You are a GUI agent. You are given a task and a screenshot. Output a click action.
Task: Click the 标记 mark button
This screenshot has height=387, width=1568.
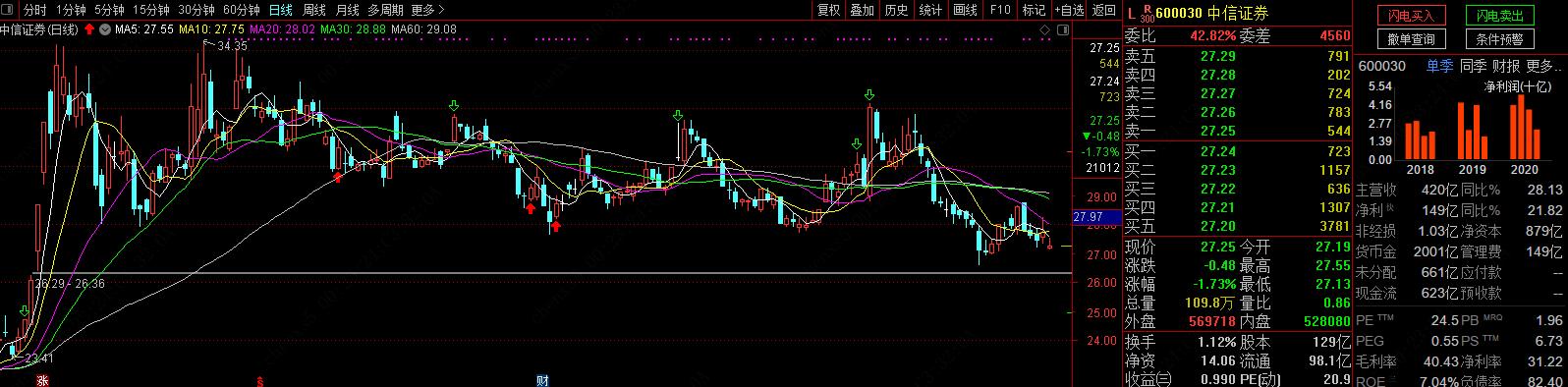[x=1034, y=10]
